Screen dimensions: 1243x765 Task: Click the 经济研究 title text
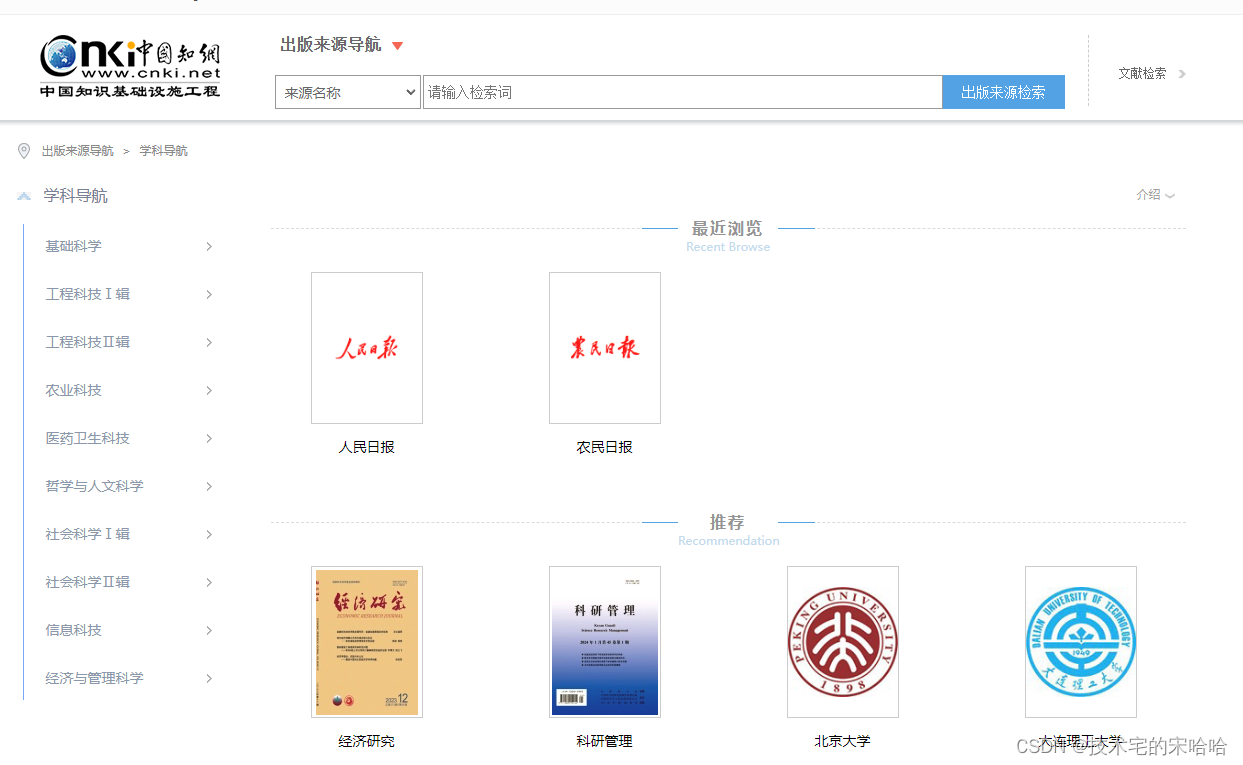point(367,741)
